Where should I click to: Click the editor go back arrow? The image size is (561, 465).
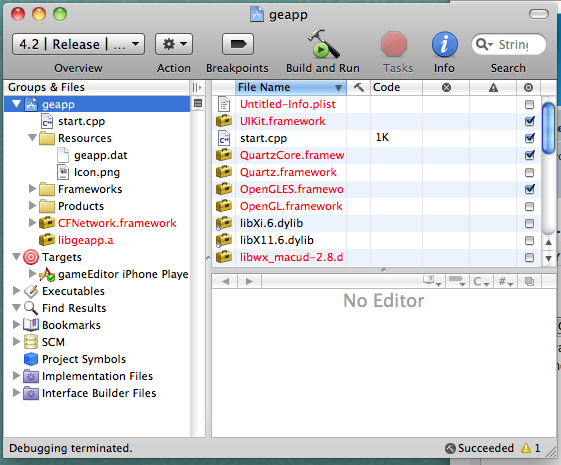coord(225,282)
